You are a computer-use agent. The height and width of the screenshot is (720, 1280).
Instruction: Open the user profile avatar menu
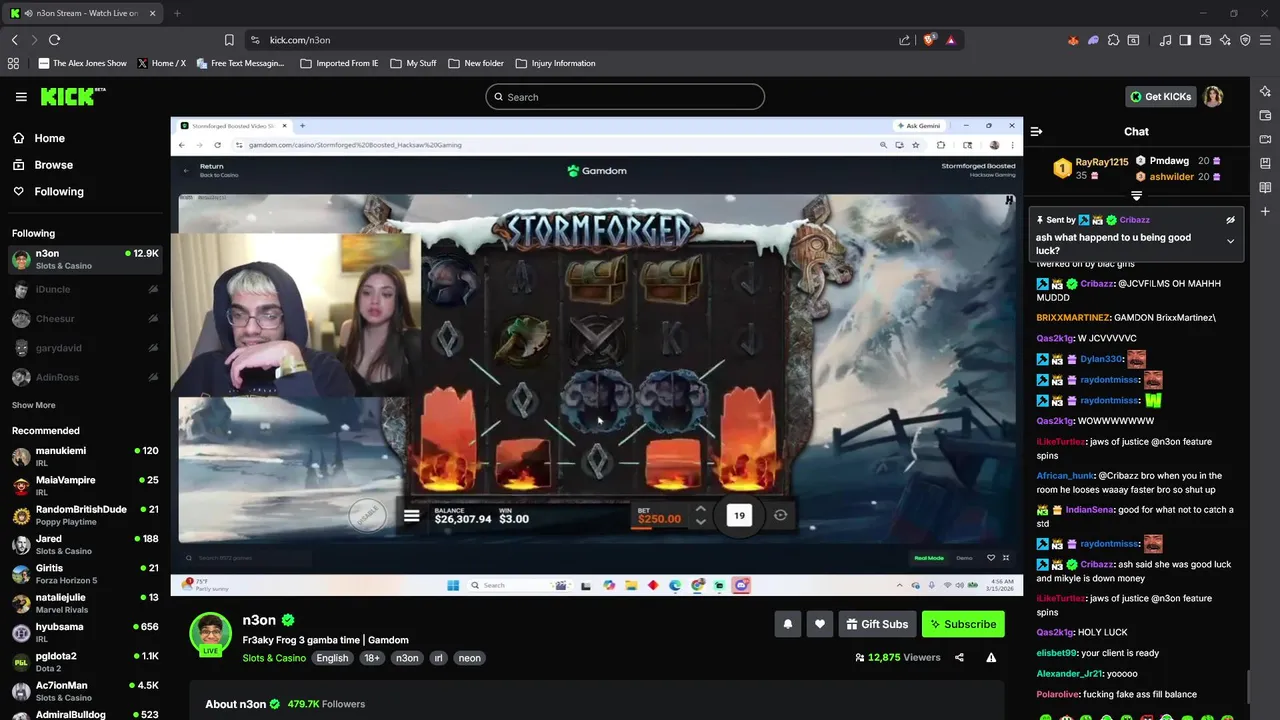pyautogui.click(x=1213, y=96)
